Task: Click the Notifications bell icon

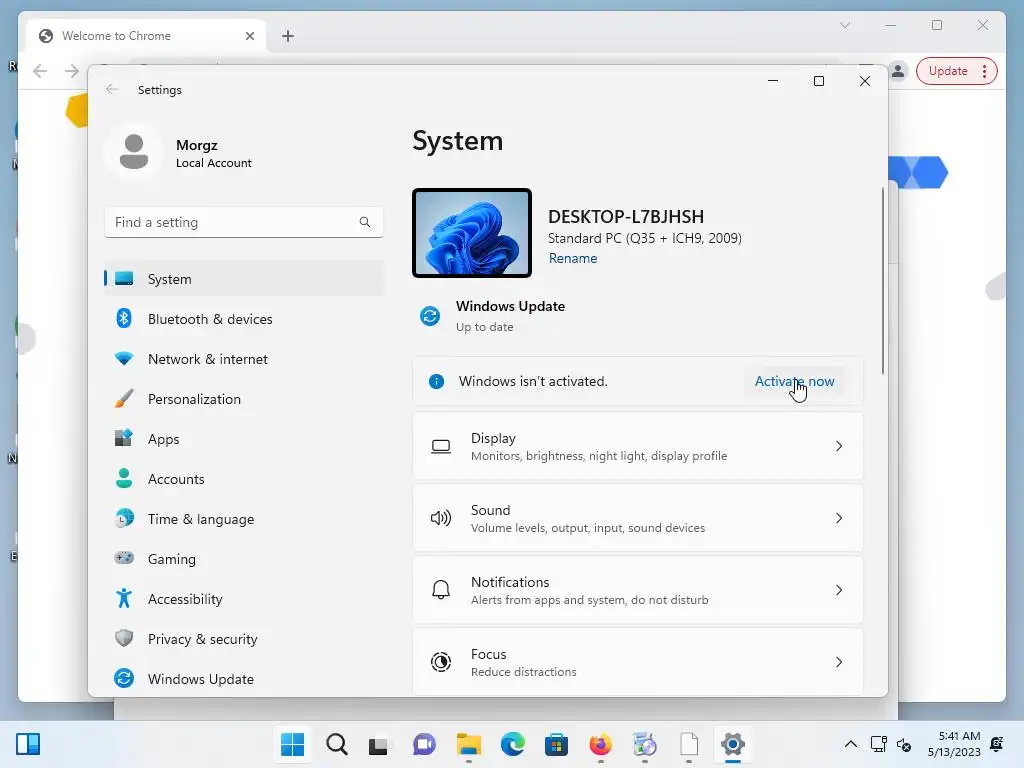Action: [441, 590]
